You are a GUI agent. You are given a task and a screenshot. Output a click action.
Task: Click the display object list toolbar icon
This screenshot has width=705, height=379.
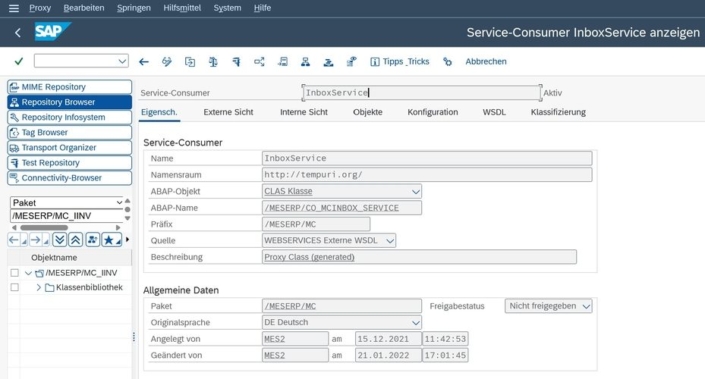(x=283, y=62)
